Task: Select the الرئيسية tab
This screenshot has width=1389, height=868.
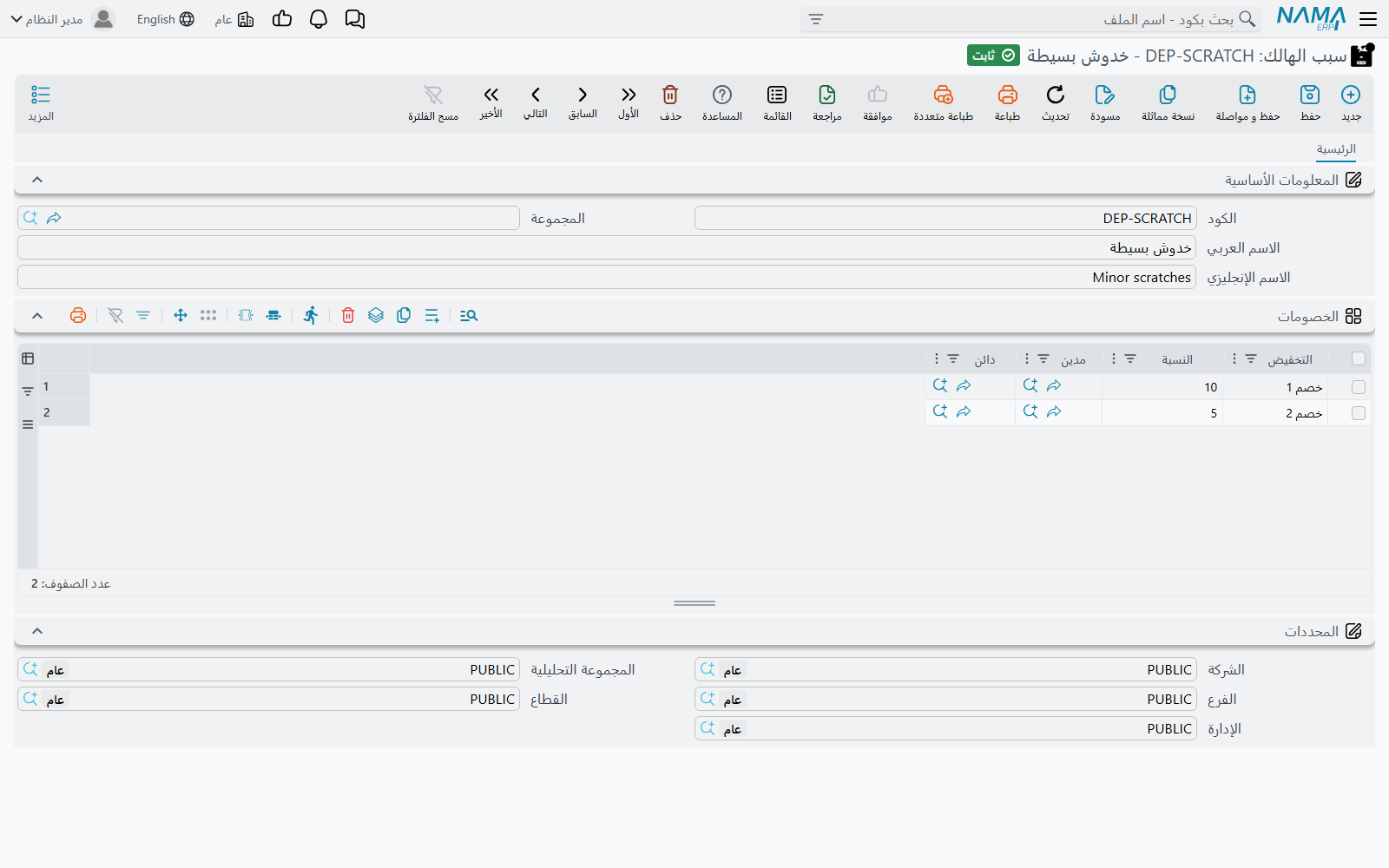Action: 1336,149
